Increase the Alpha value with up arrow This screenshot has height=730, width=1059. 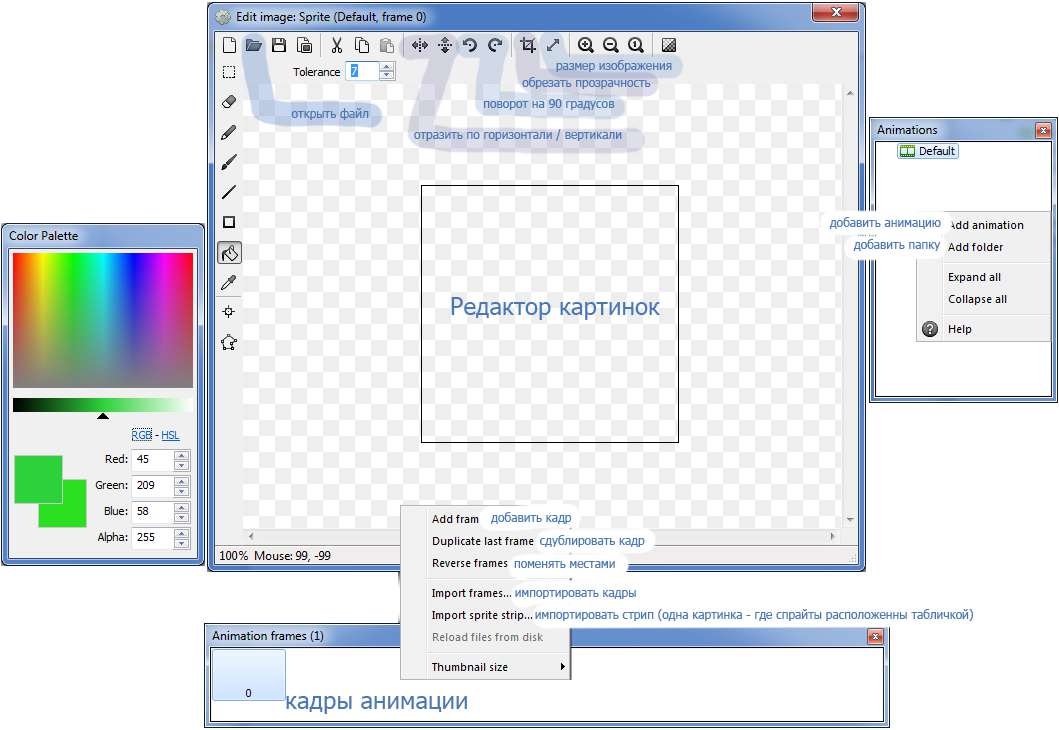click(181, 532)
